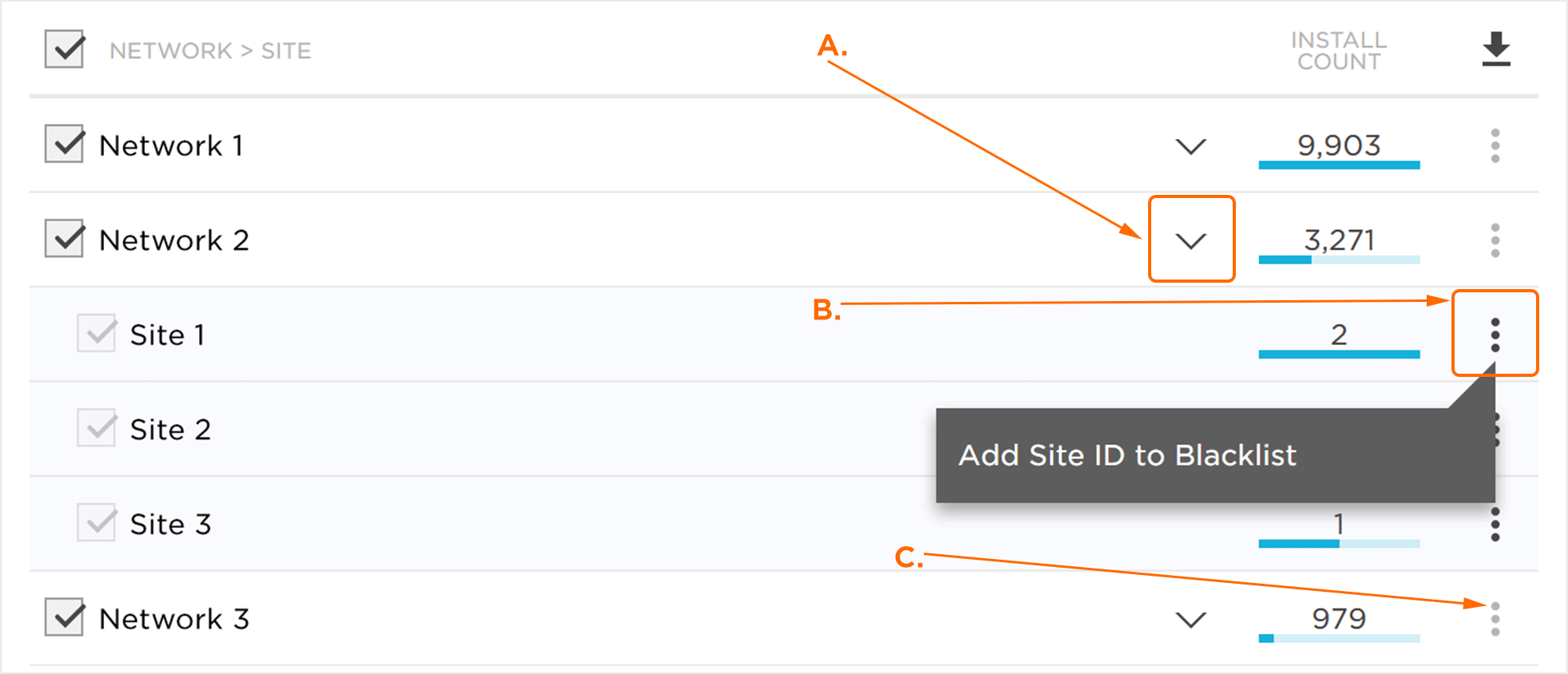The width and height of the screenshot is (1568, 674).
Task: Expand Network 3 to show sites
Action: click(1190, 620)
